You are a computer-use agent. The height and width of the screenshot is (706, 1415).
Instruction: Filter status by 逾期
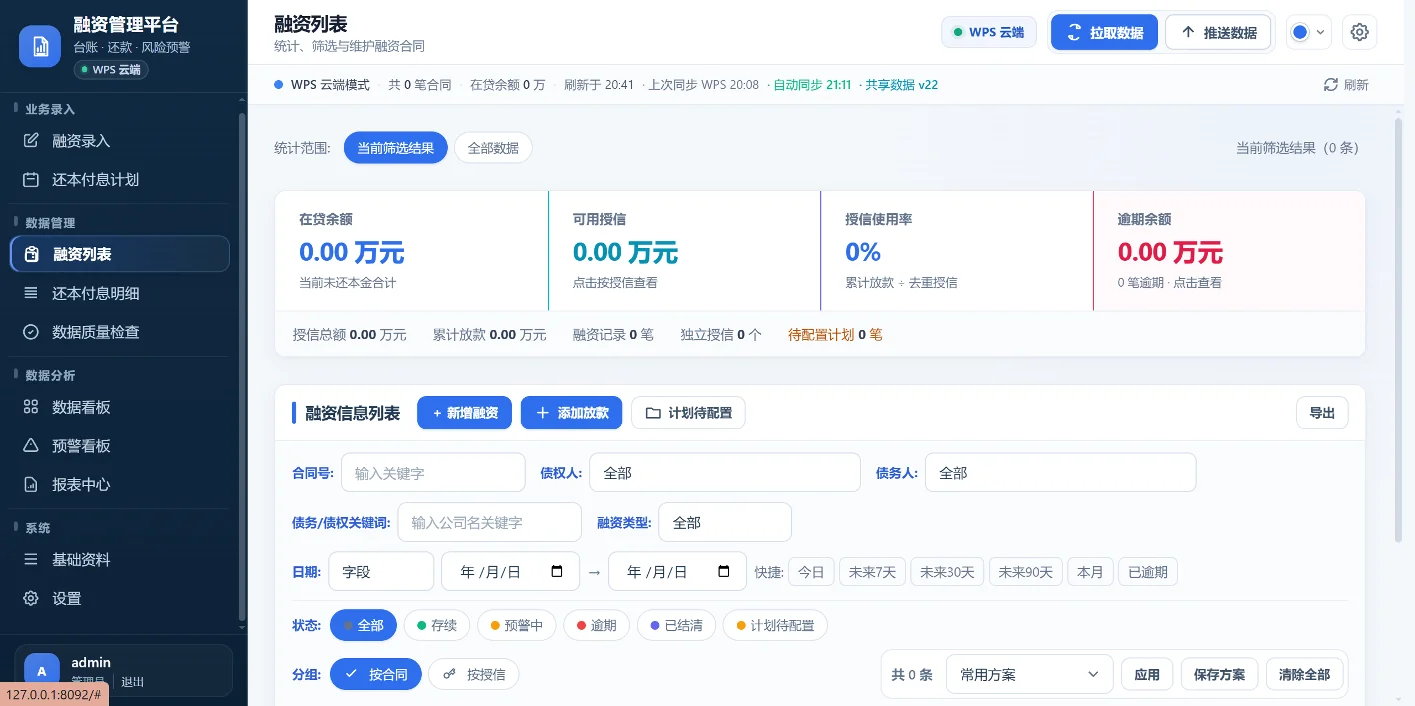(597, 626)
